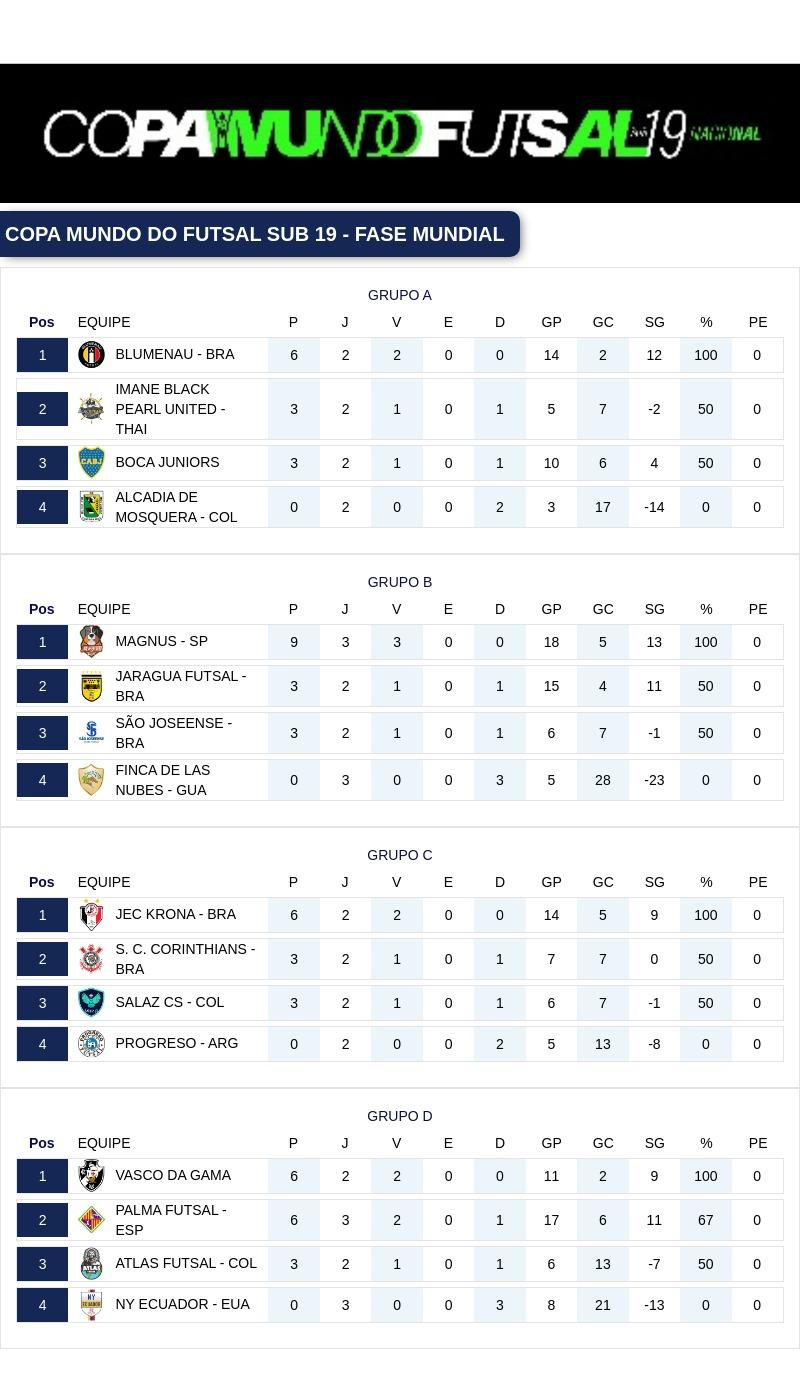Click the Boca Juniors crest
Image resolution: width=800 pixels, height=1373 pixels.
[x=91, y=462]
